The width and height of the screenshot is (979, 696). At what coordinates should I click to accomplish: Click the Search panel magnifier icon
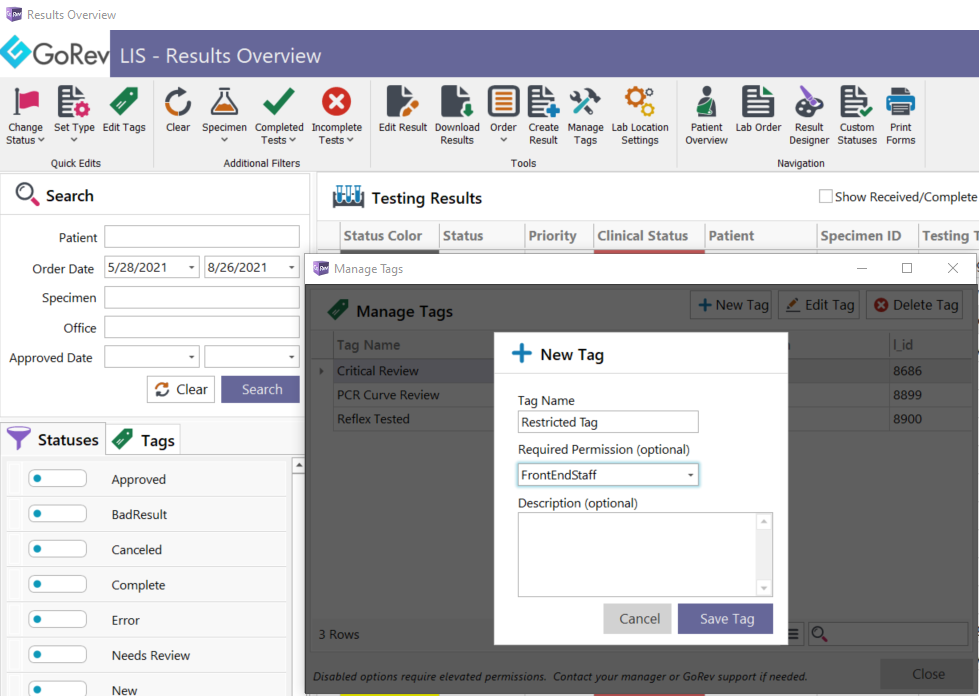[27, 194]
